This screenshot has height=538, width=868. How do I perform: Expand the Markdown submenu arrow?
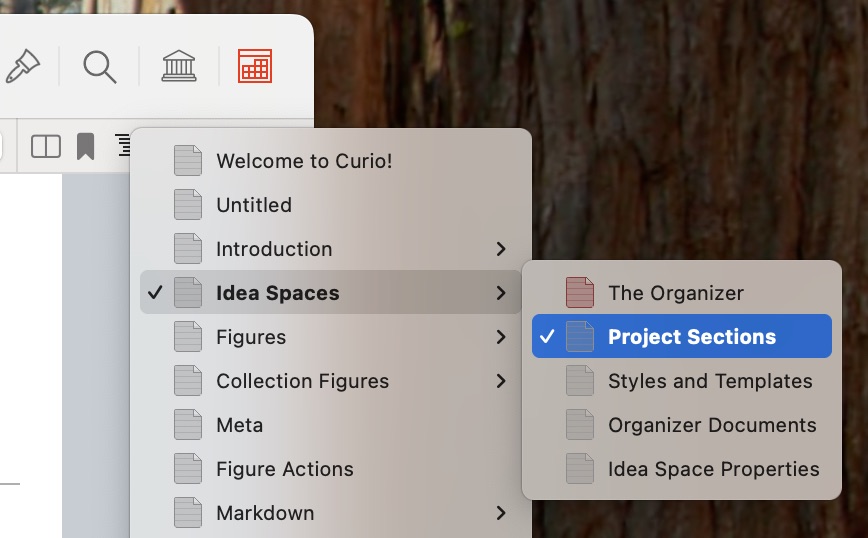[501, 513]
